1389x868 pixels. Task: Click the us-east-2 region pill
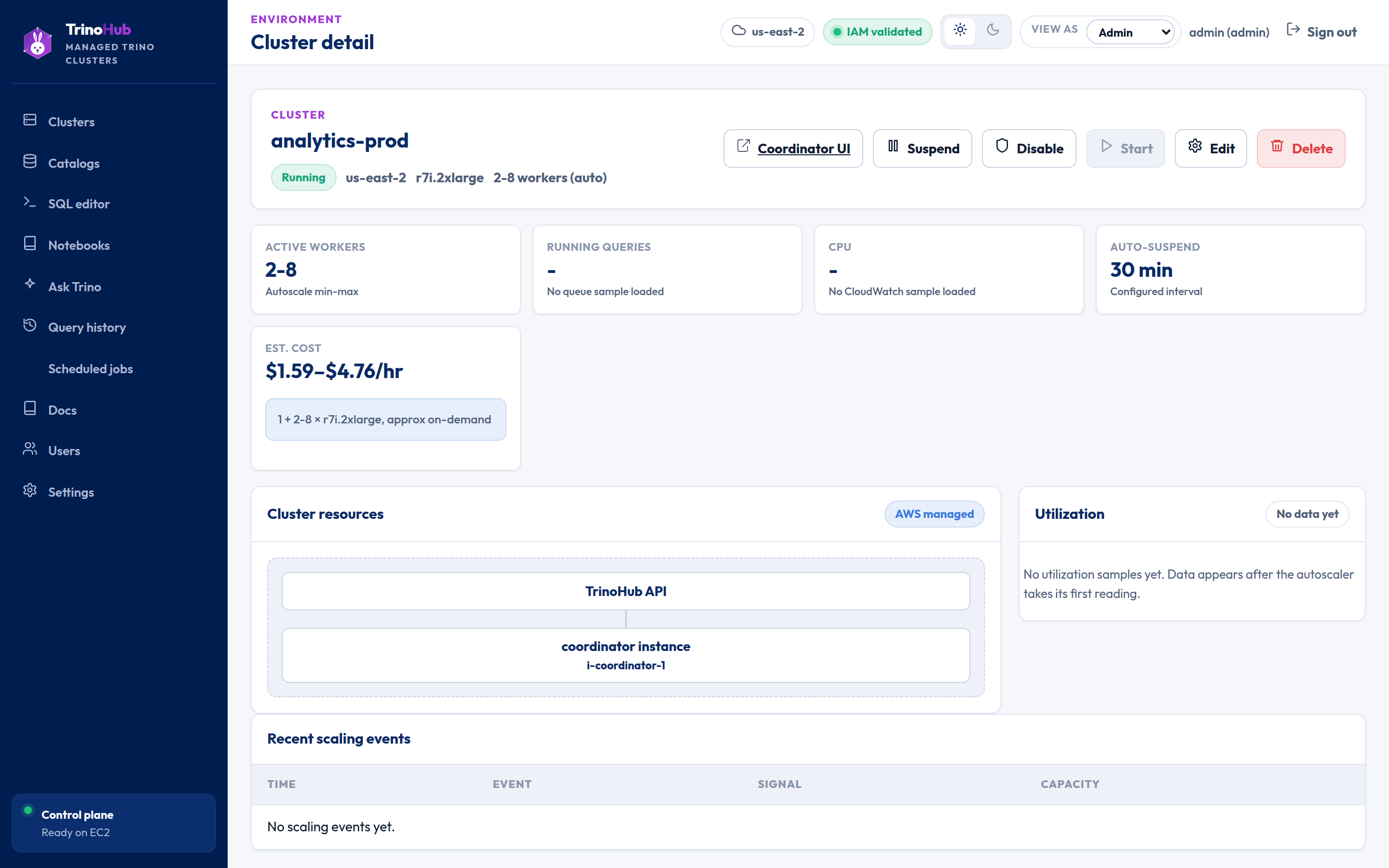click(x=767, y=31)
